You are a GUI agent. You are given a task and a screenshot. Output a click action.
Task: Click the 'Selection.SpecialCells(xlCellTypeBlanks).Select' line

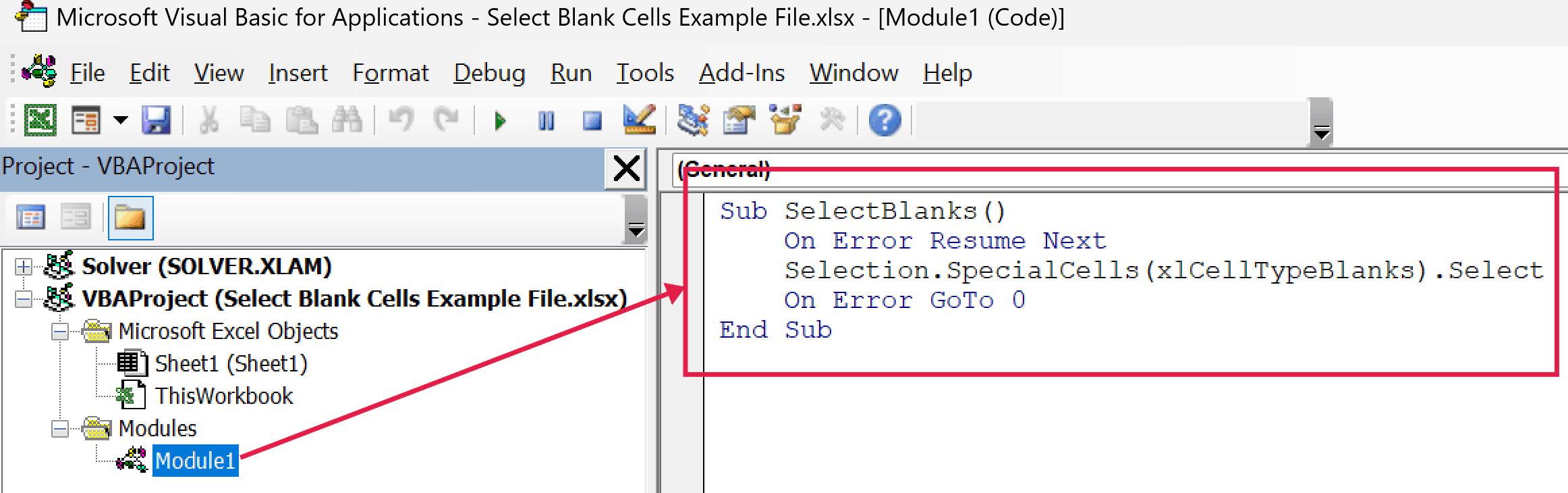point(1164,271)
